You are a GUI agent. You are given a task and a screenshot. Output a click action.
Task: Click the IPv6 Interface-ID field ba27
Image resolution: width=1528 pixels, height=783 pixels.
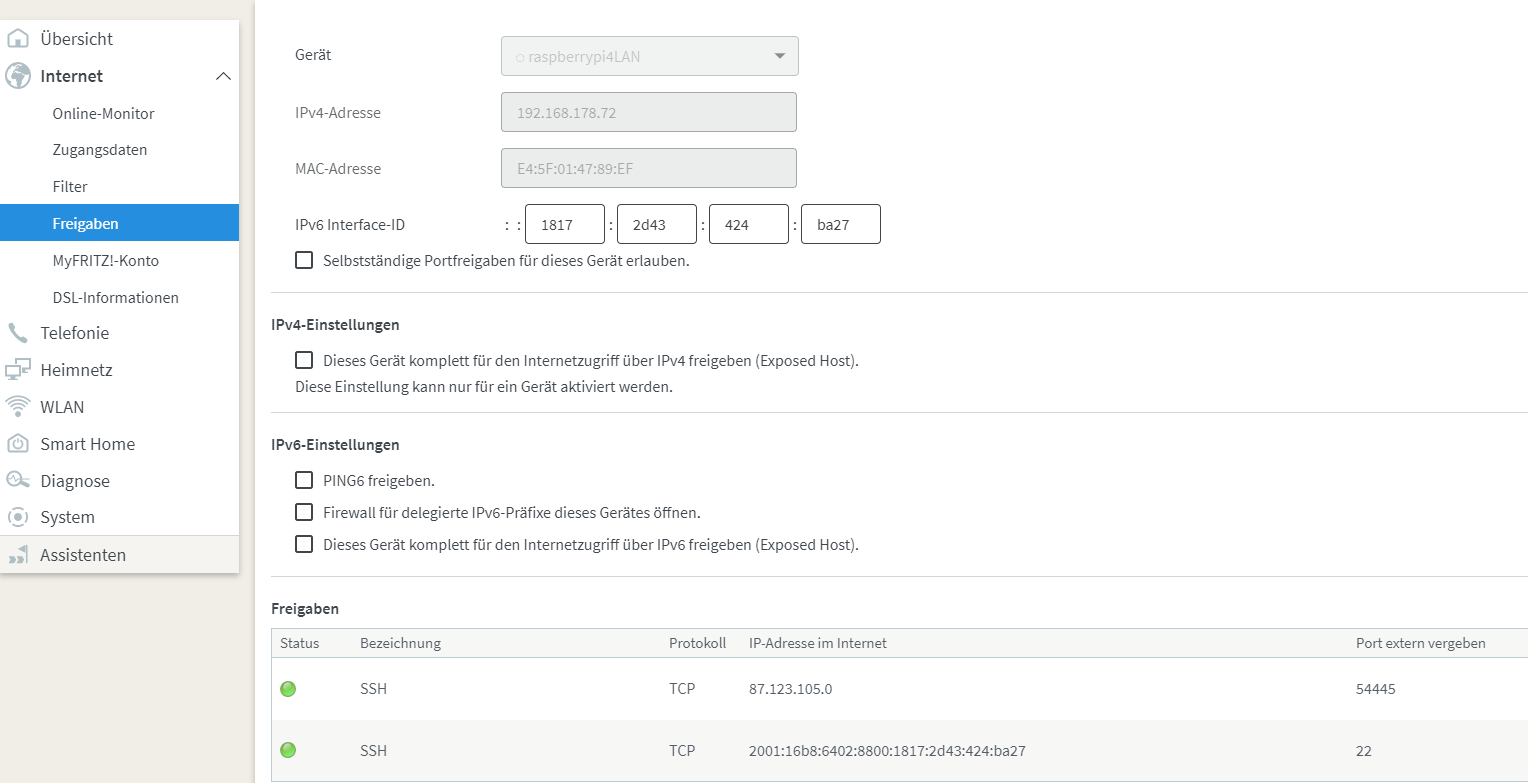click(840, 225)
